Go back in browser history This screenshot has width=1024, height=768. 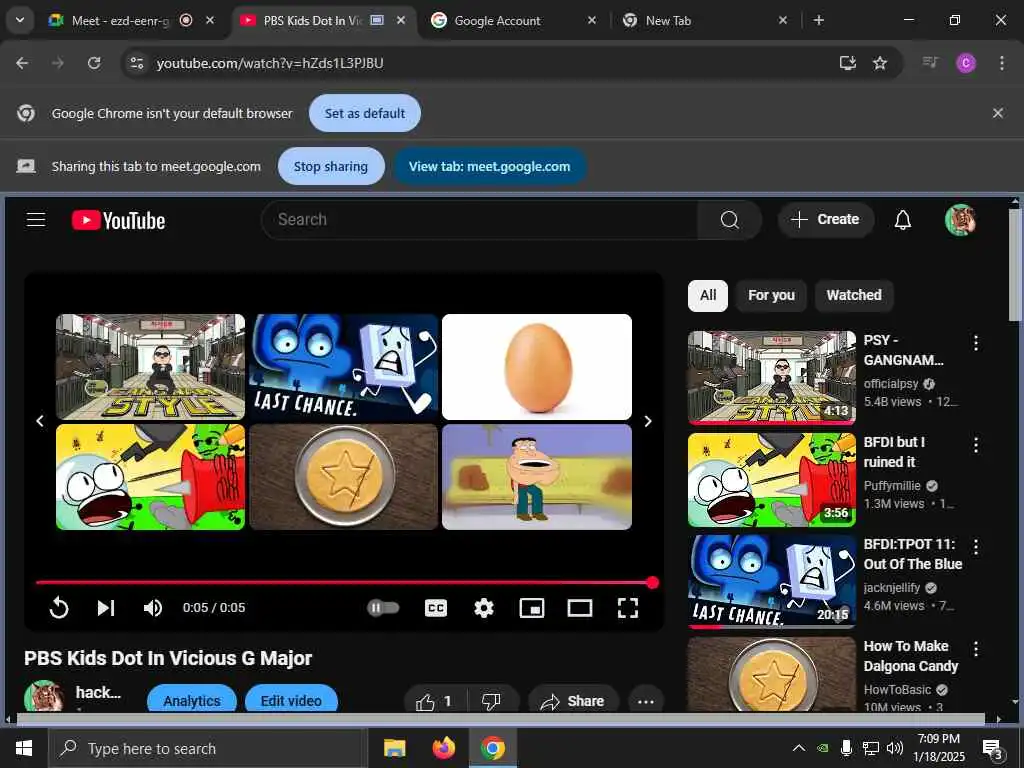click(22, 63)
